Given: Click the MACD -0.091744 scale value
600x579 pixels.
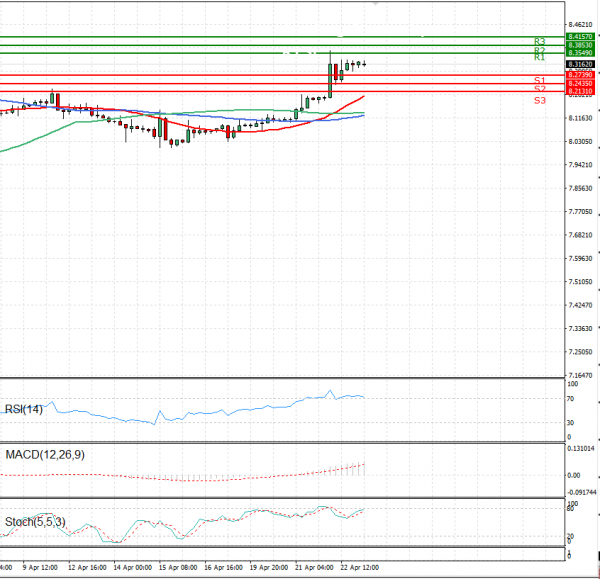Looking at the screenshot, I should (x=582, y=492).
